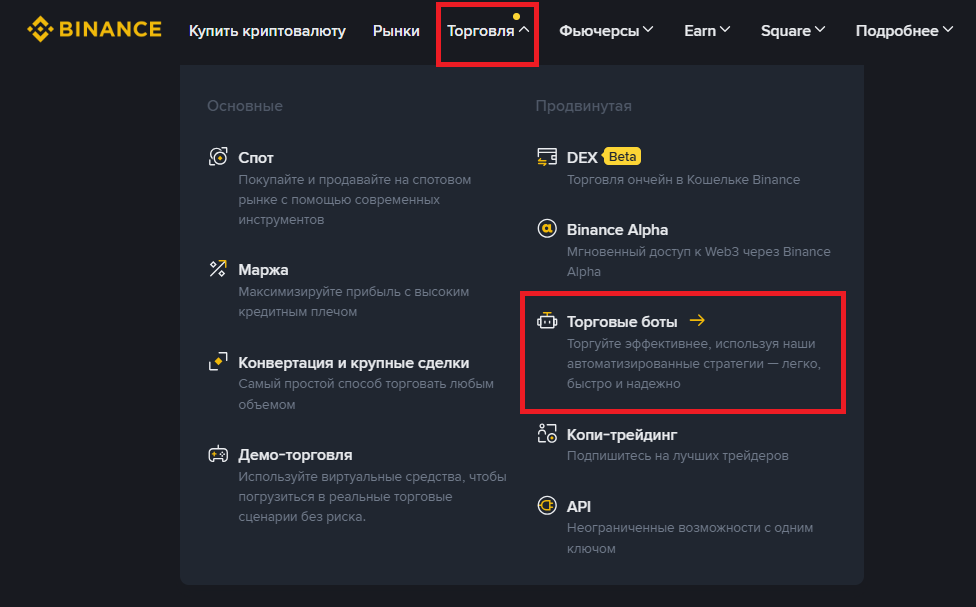This screenshot has width=976, height=607.
Task: Click the Binance Alpha icon
Action: 547,229
